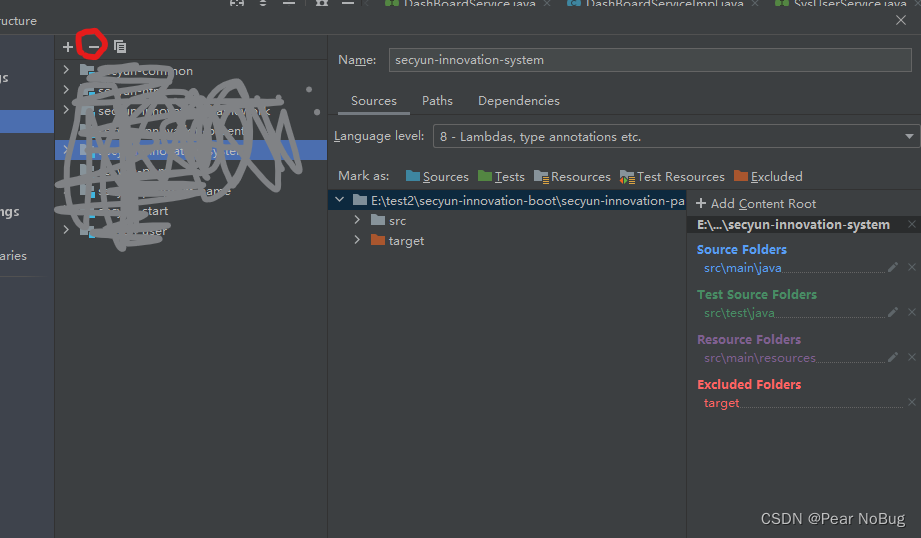This screenshot has height=538, width=921.
Task: Expand the target folder
Action: (357, 240)
